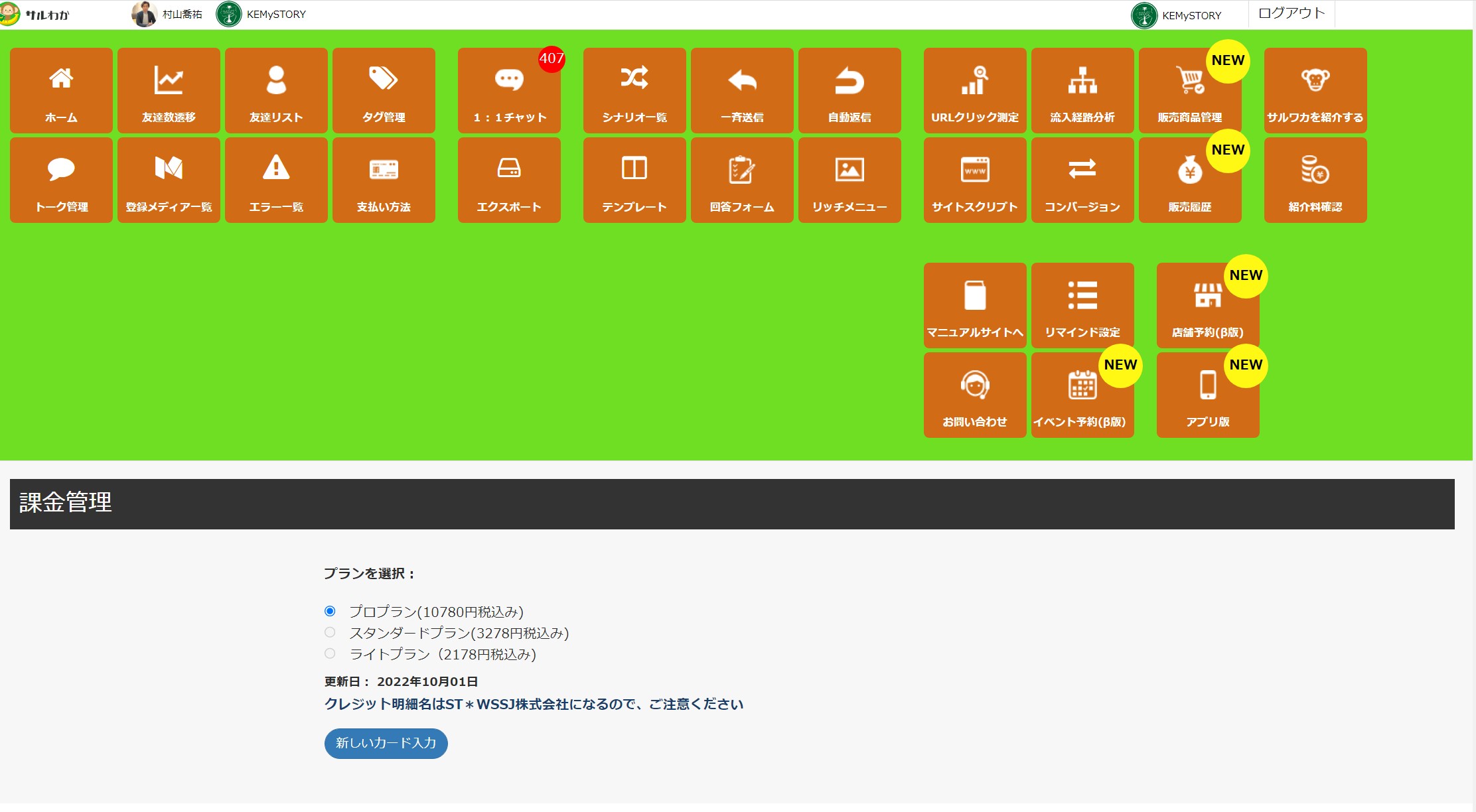Open 登録メディア一覧 tile
The height and width of the screenshot is (812, 1476).
point(169,180)
